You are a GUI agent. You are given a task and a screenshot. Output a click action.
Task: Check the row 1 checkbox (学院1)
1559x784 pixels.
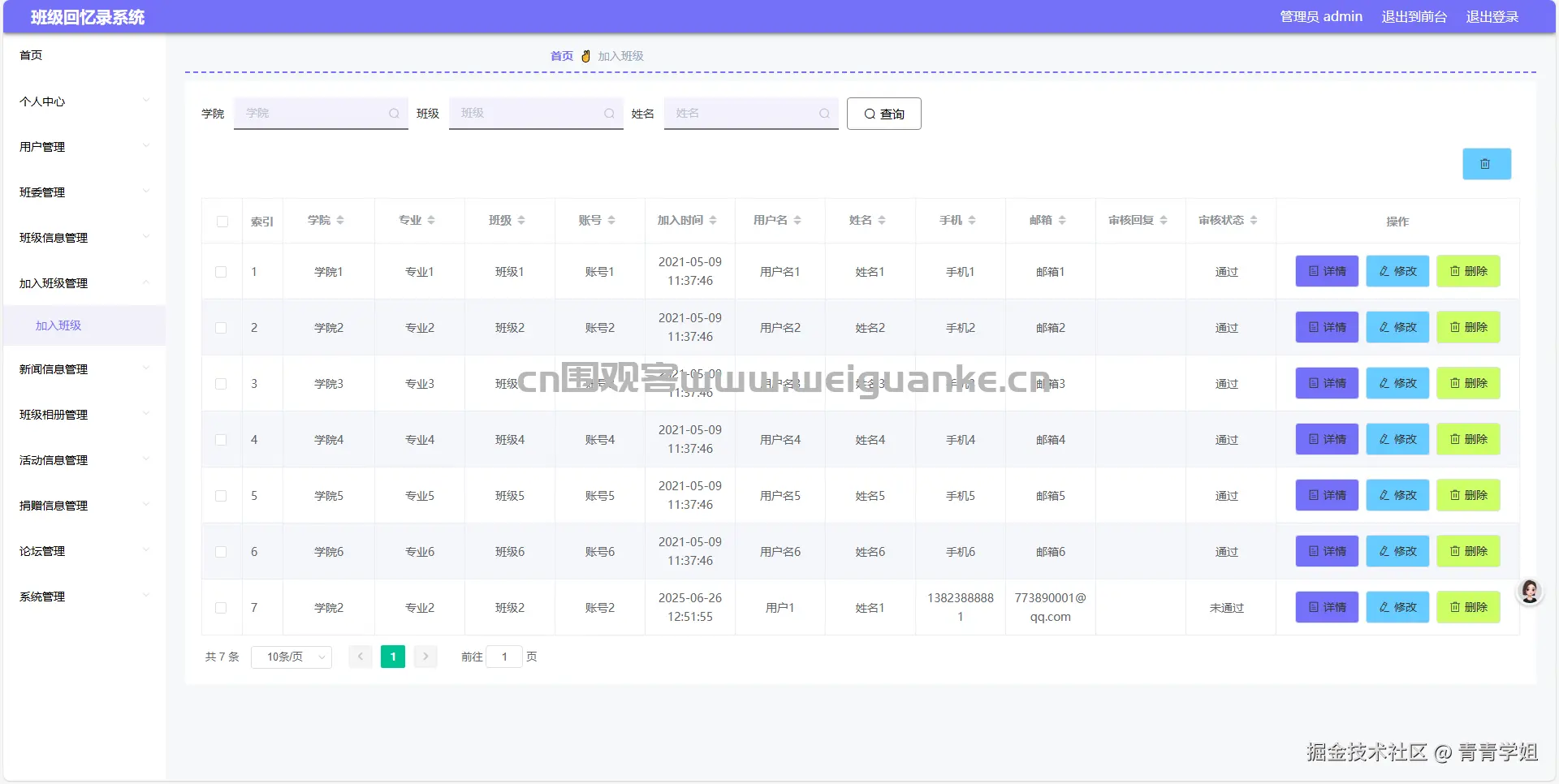point(221,272)
